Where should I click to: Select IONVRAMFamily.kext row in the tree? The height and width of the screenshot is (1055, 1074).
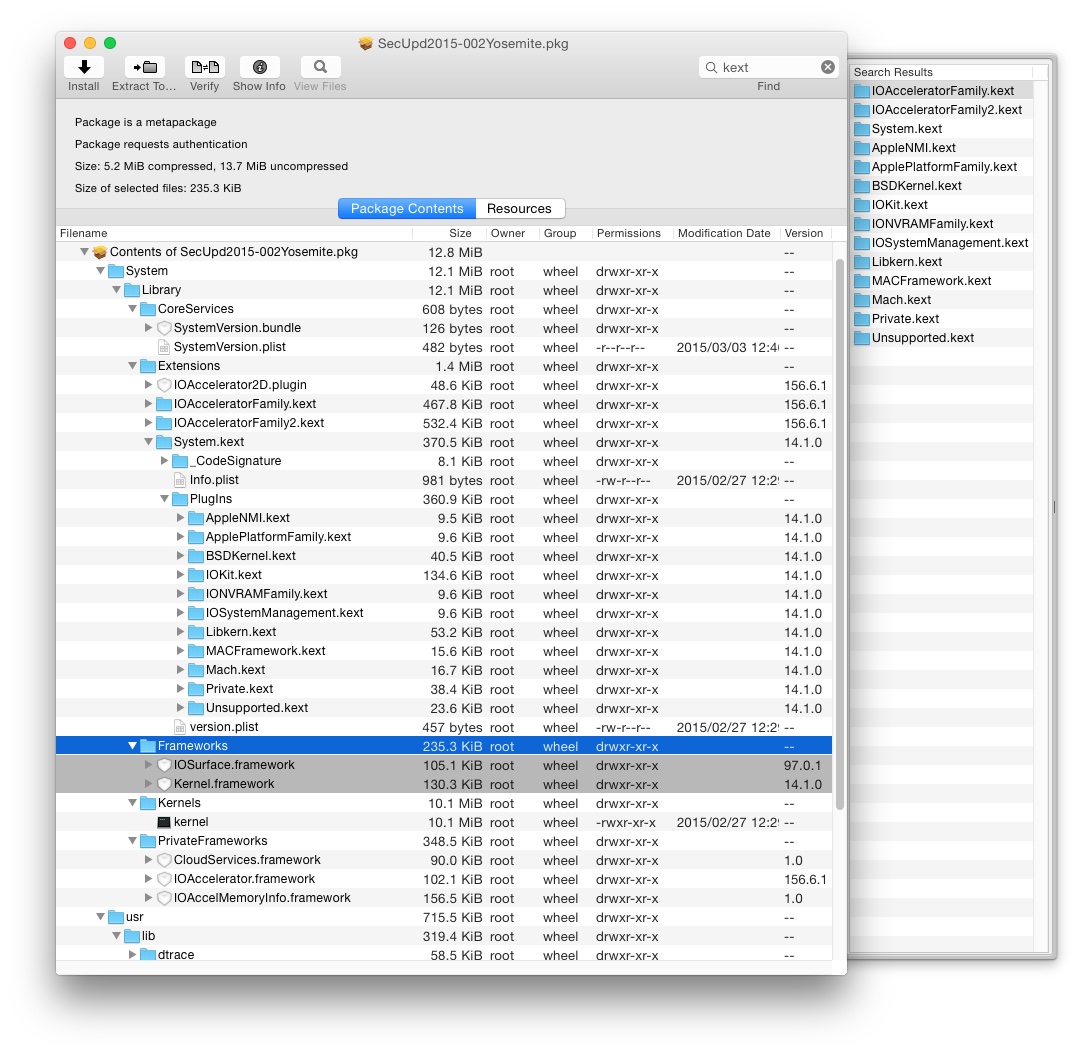click(444, 594)
